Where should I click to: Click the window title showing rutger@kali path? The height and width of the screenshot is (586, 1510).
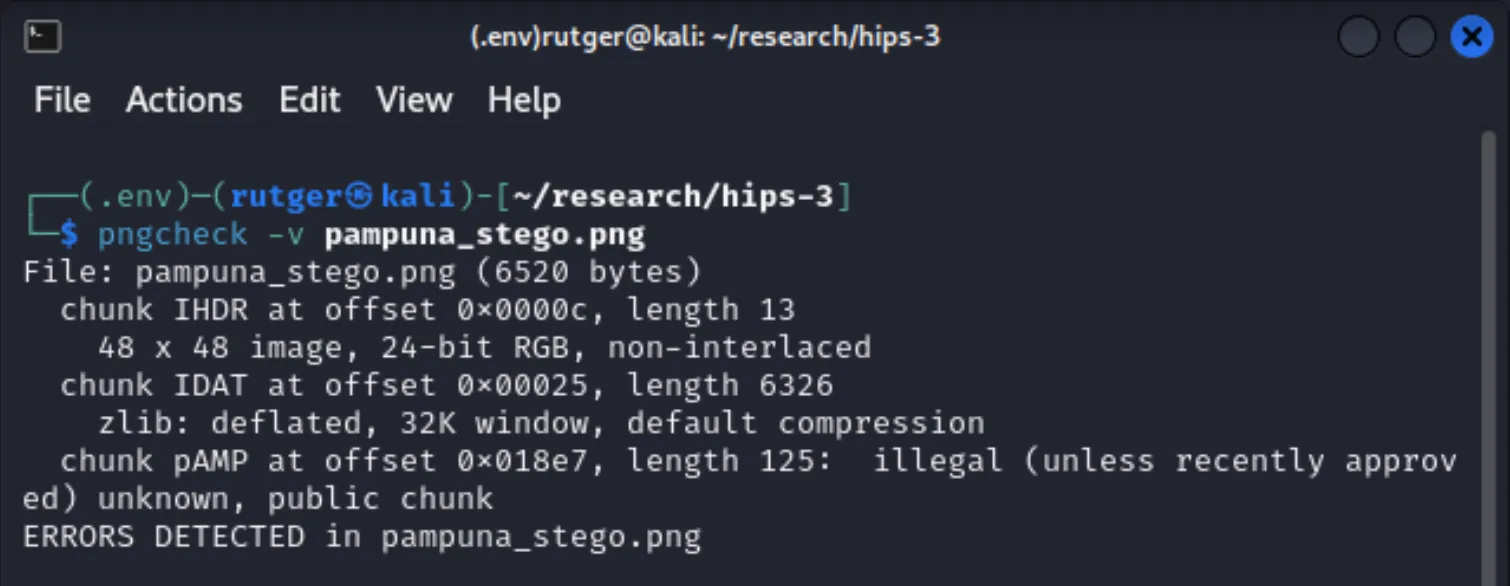[705, 37]
